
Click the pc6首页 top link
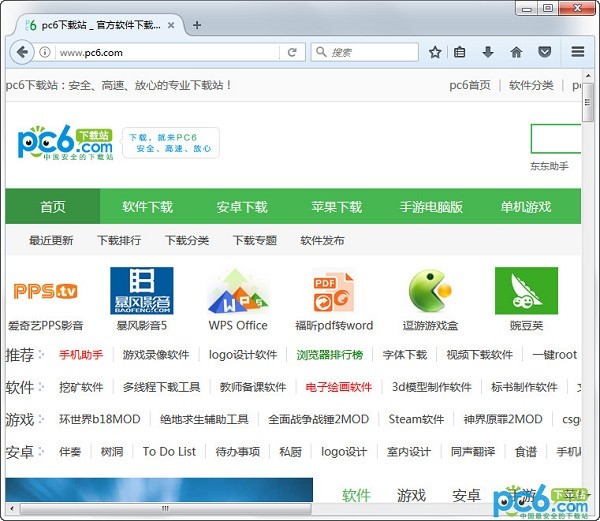pyautogui.click(x=470, y=85)
